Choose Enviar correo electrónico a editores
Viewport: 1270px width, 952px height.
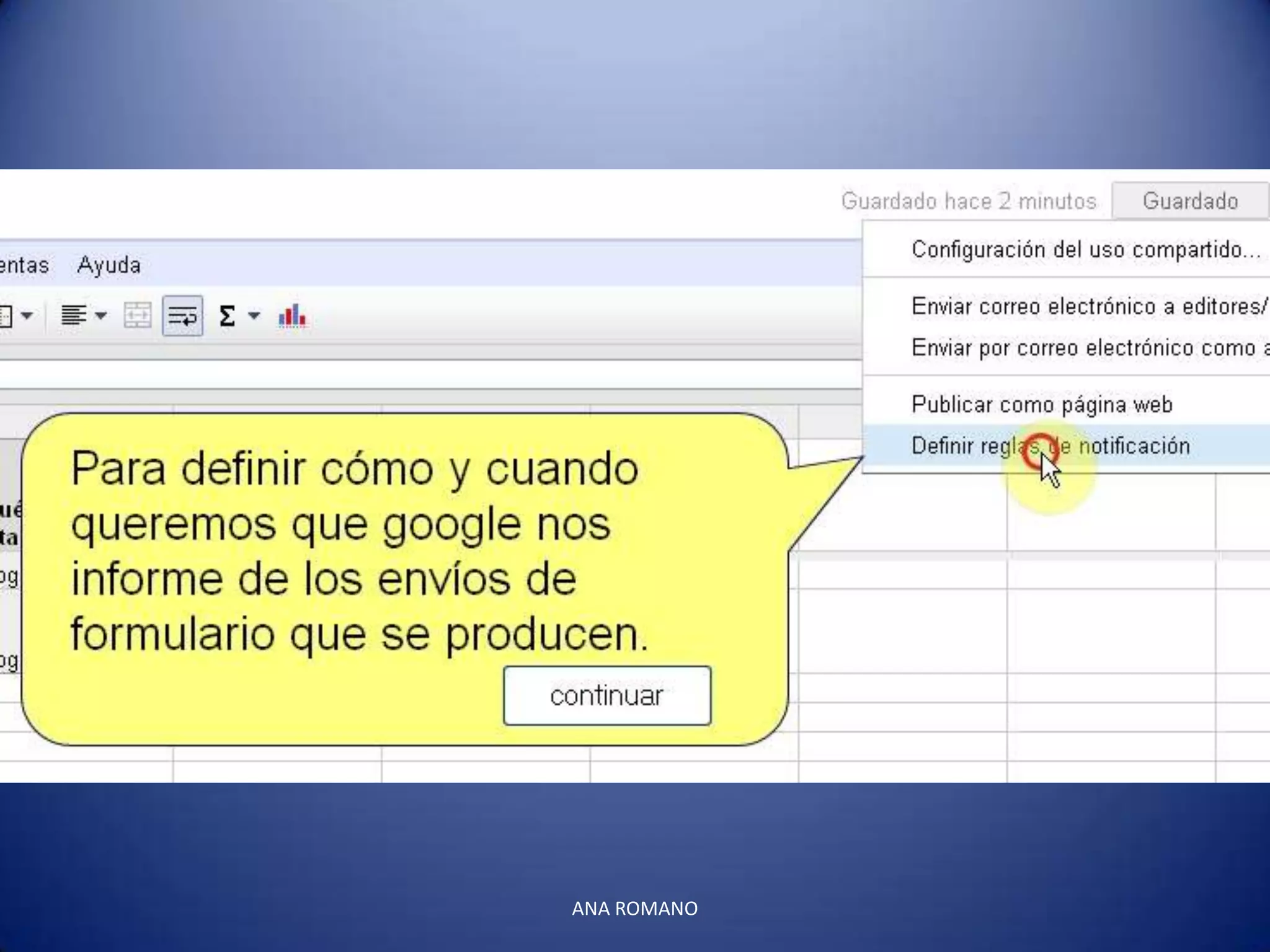1088,306
